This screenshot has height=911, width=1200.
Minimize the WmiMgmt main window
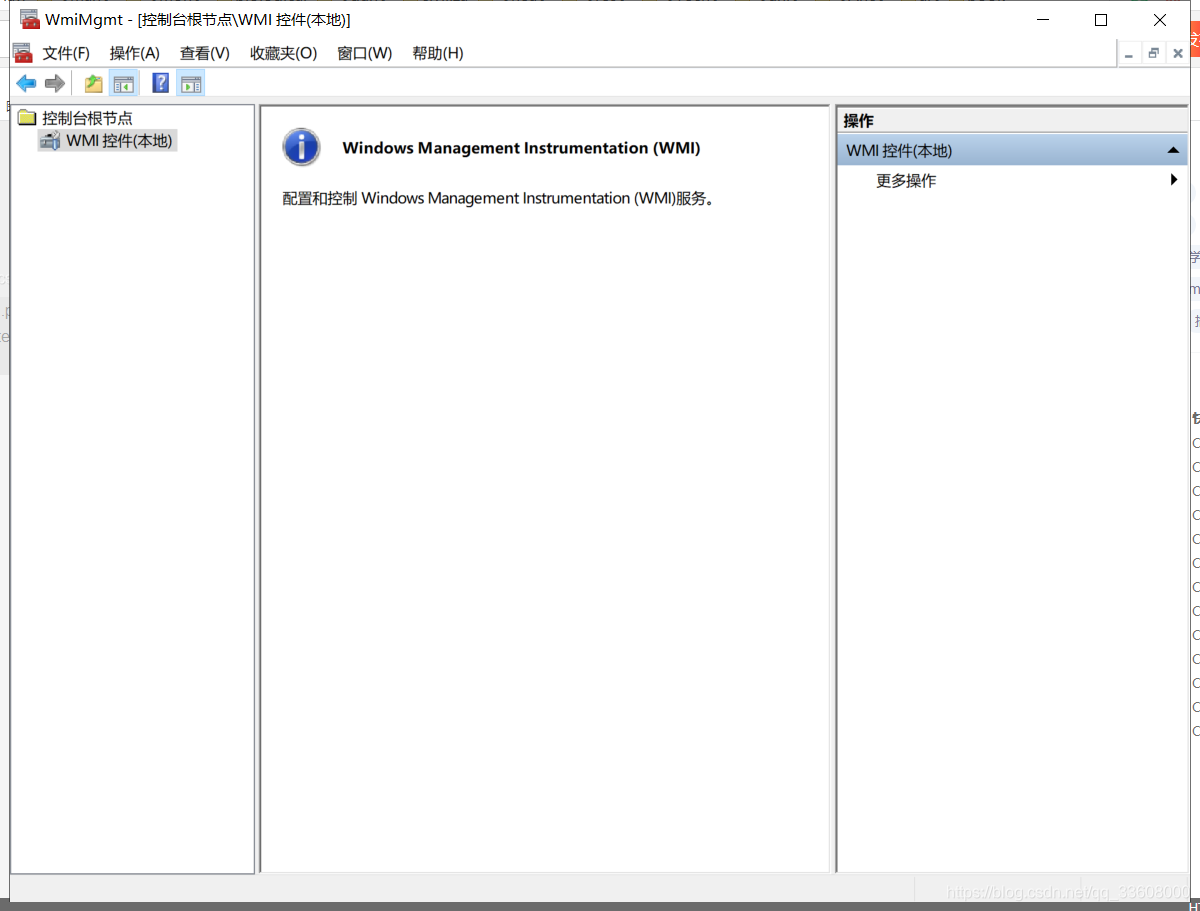[1043, 20]
